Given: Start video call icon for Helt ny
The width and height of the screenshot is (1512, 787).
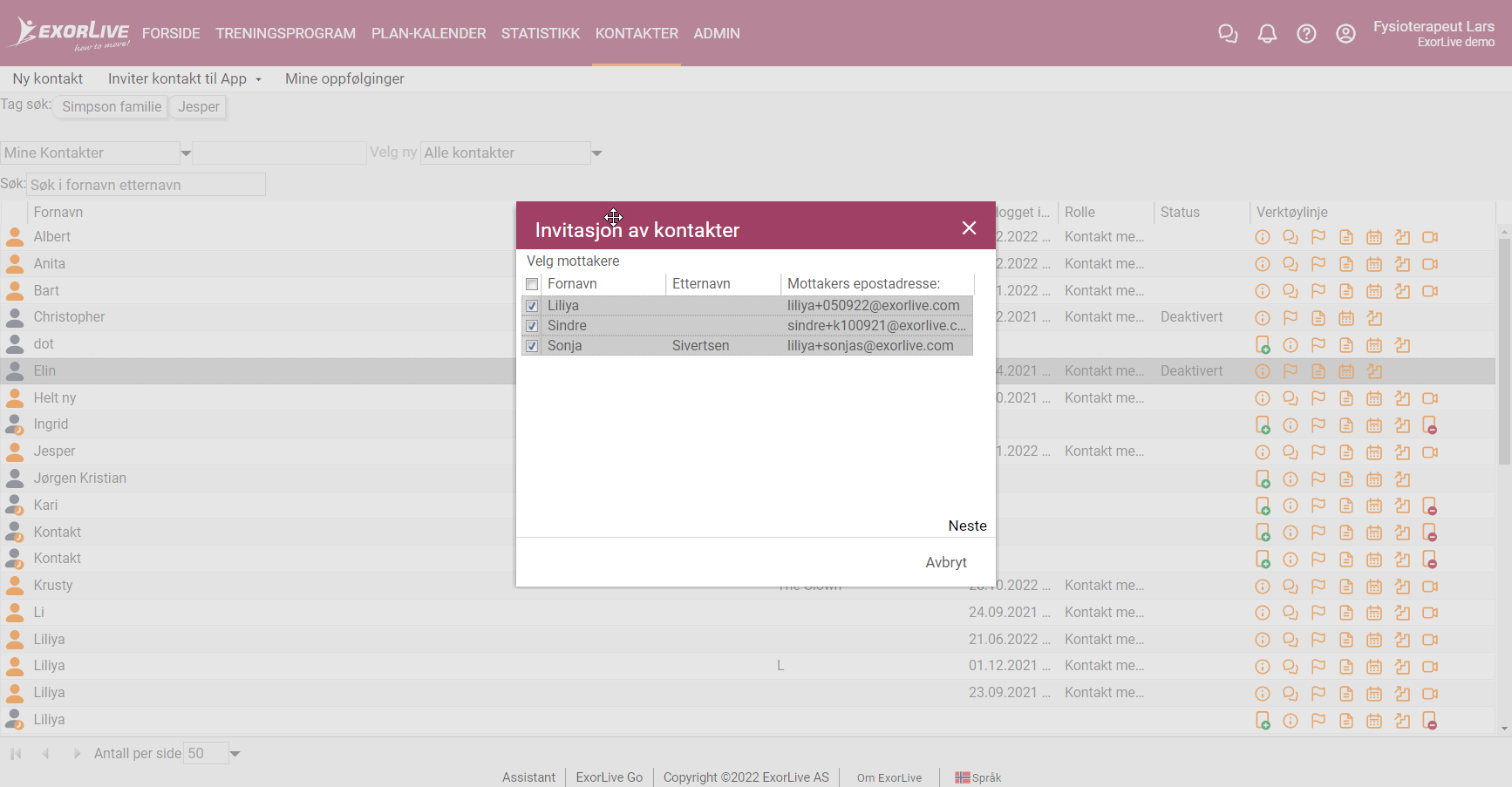Looking at the screenshot, I should (x=1430, y=398).
